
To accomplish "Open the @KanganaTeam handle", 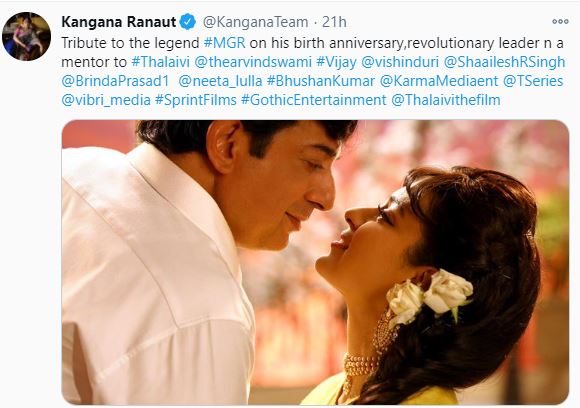I will pos(255,22).
